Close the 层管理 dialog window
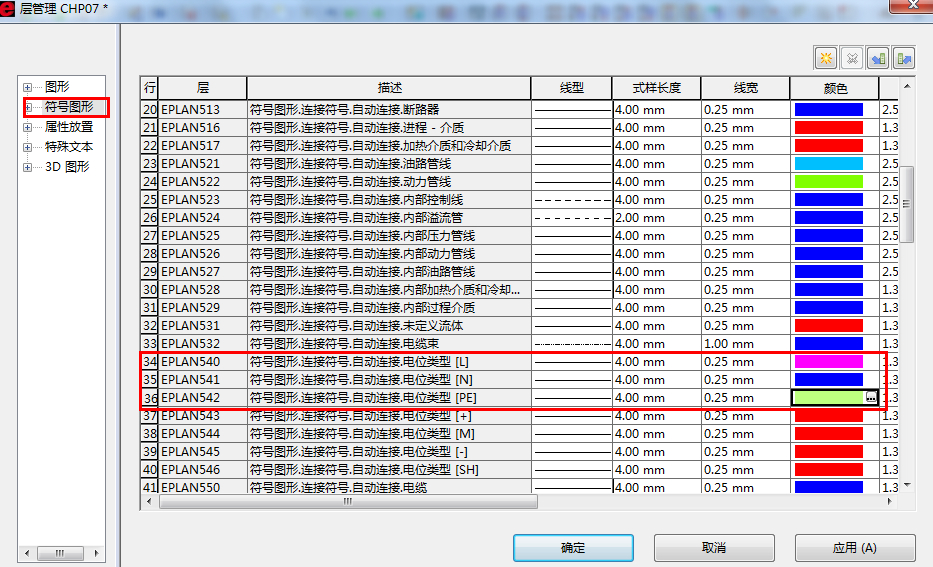Viewport: 933px width, 567px height. click(912, 5)
